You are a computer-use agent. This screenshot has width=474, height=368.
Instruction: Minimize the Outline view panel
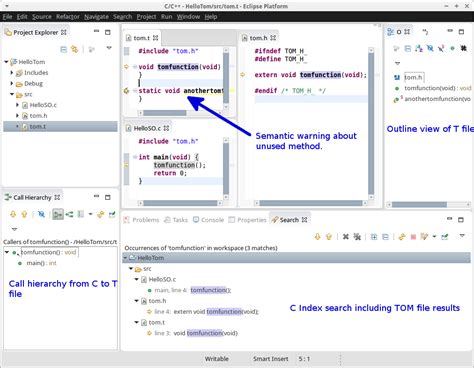point(450,31)
